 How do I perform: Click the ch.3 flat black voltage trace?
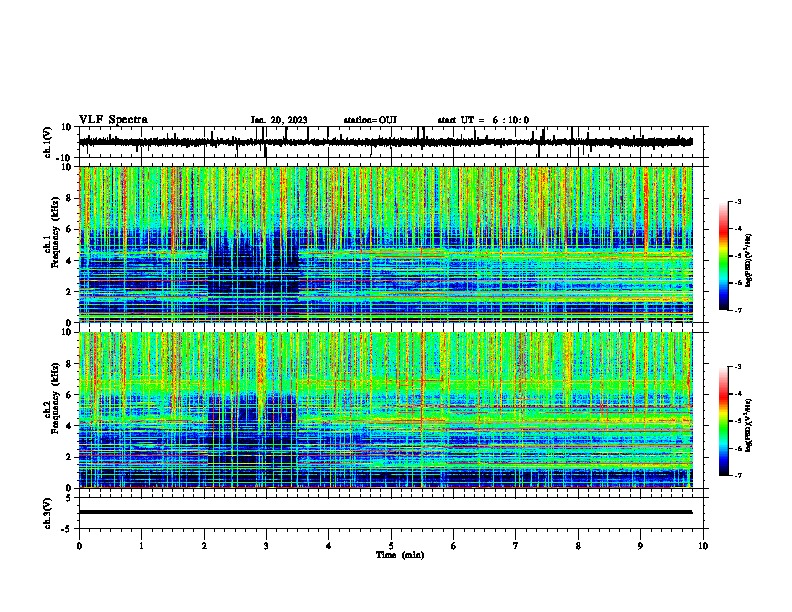(x=385, y=512)
